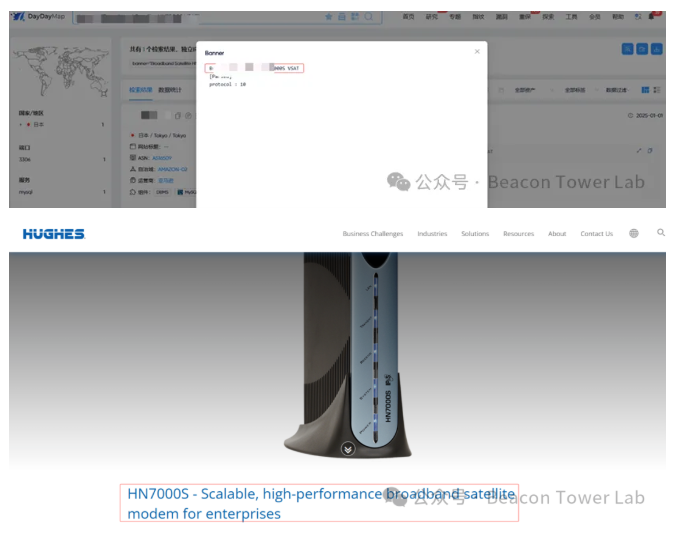Open Business Challenges menu on Hughes
Viewport: 678px width, 548px height.
click(373, 234)
